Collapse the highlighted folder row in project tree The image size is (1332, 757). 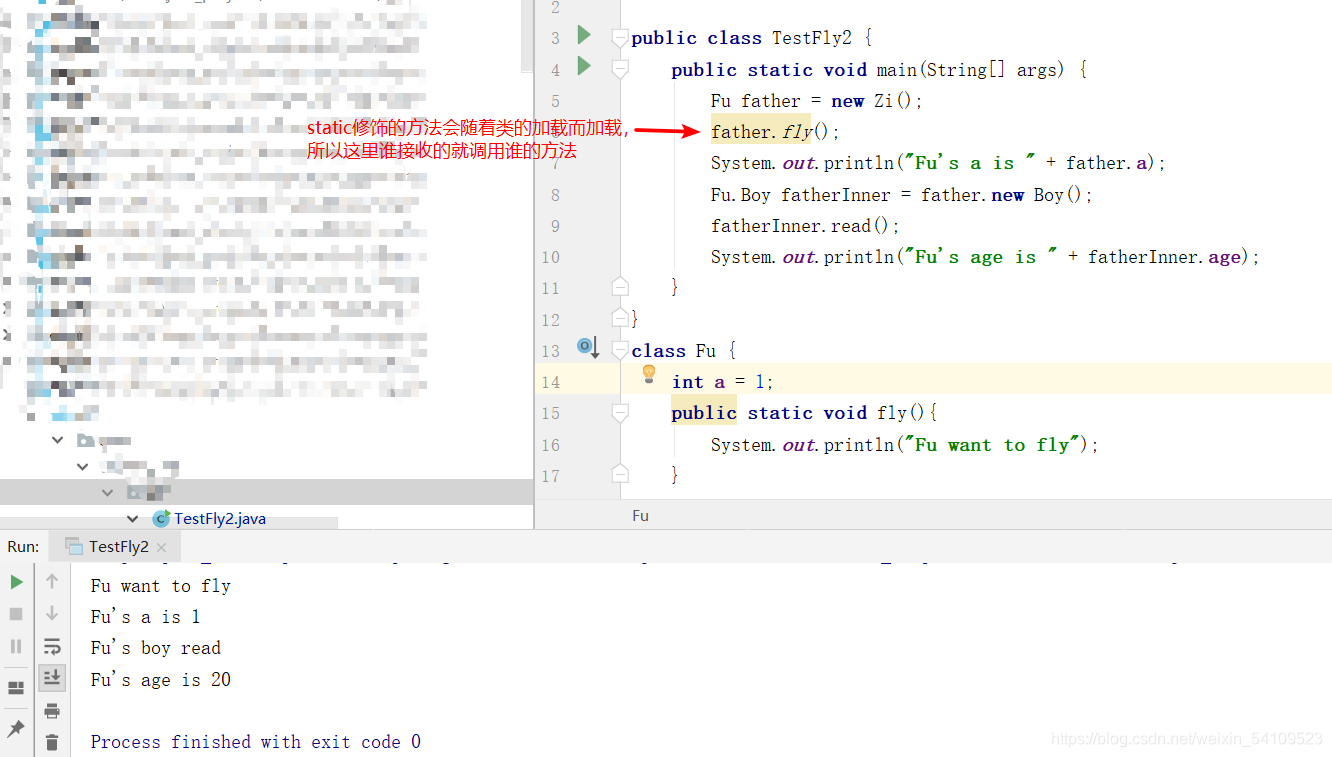coord(107,492)
